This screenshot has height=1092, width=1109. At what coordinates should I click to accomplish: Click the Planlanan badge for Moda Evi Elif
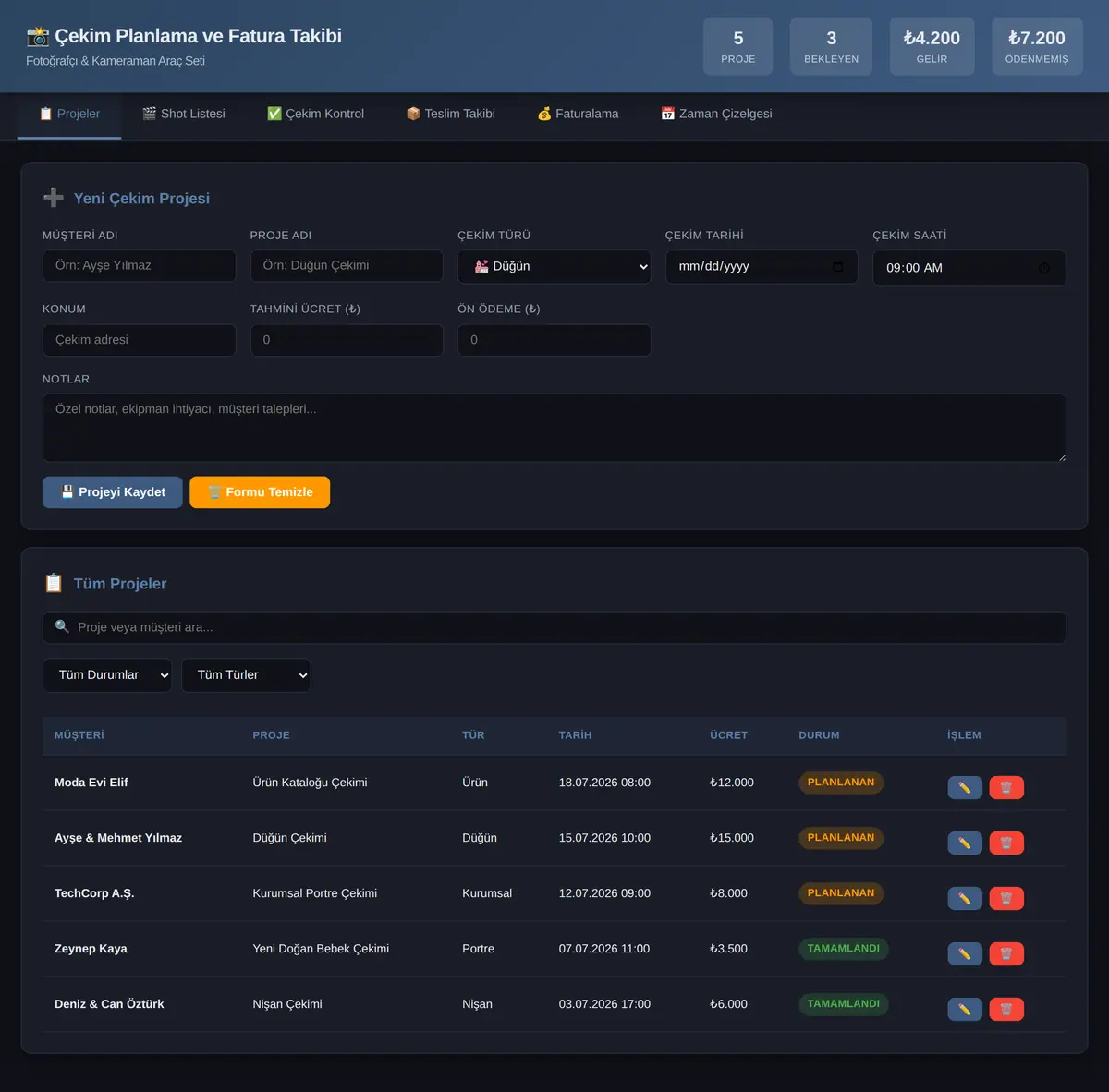click(x=841, y=783)
